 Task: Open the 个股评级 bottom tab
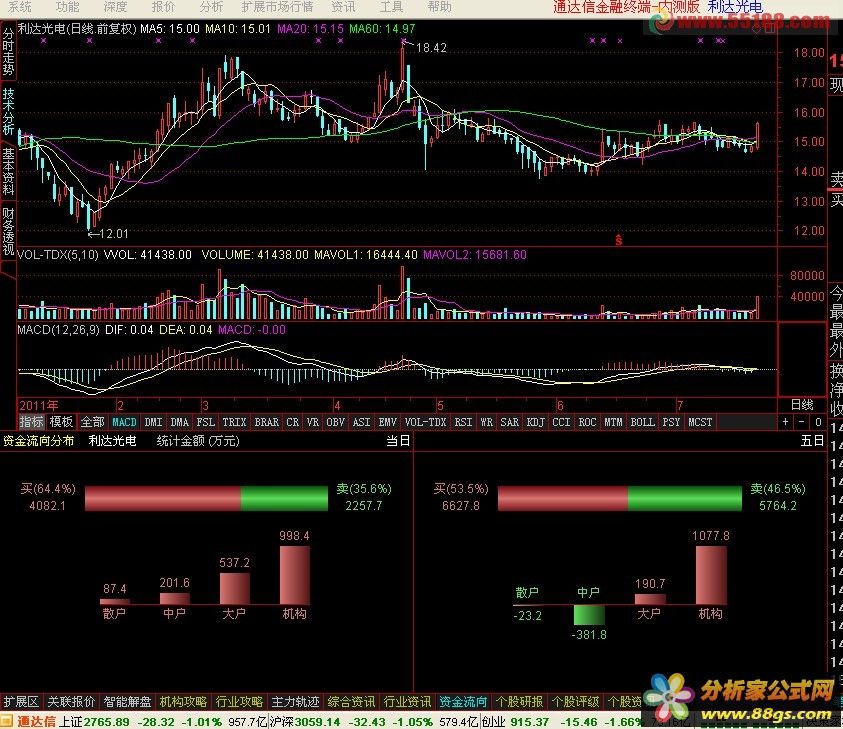pyautogui.click(x=575, y=702)
